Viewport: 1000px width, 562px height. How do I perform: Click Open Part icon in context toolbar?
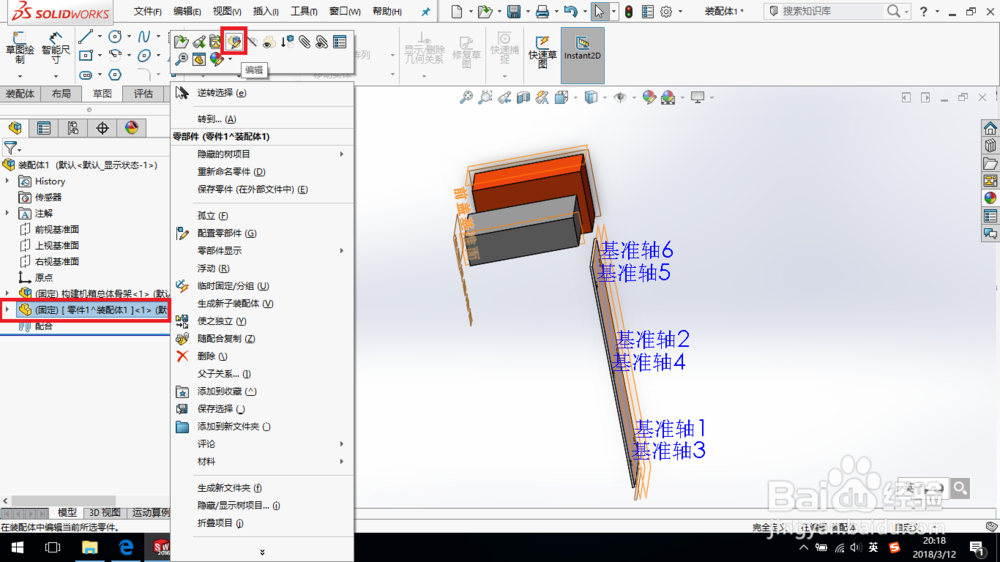(181, 42)
